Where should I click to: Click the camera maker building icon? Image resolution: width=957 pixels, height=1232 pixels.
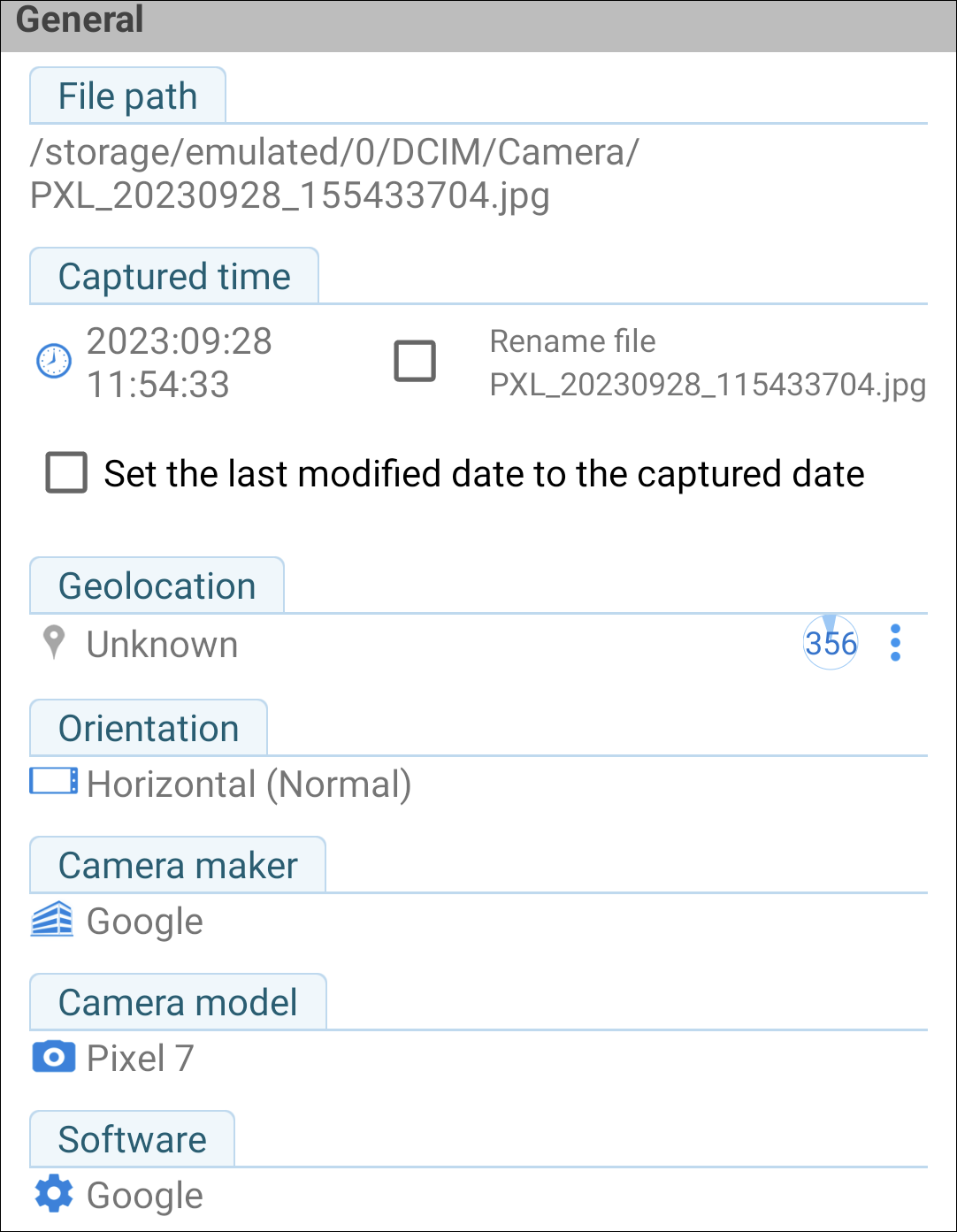[x=53, y=920]
